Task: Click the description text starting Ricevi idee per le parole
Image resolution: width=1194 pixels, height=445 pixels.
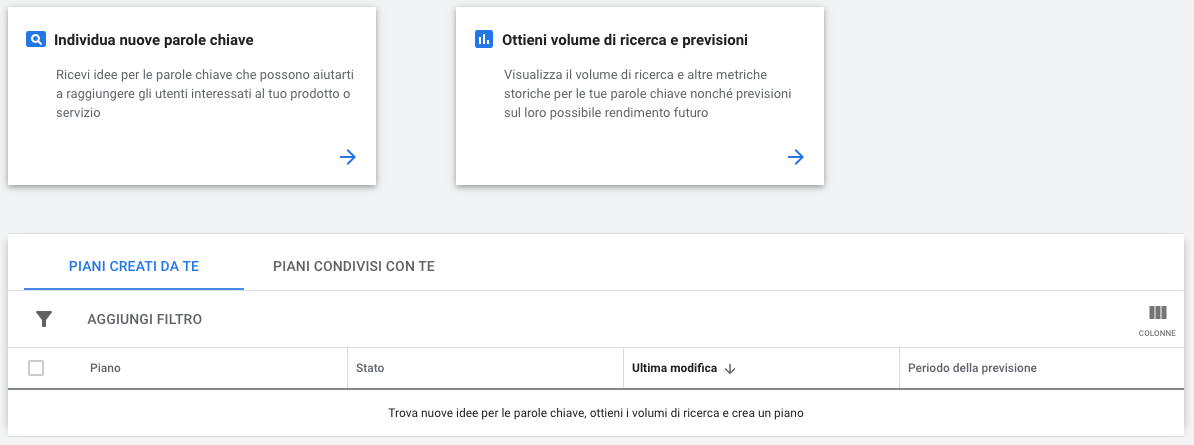Action: tap(205, 94)
